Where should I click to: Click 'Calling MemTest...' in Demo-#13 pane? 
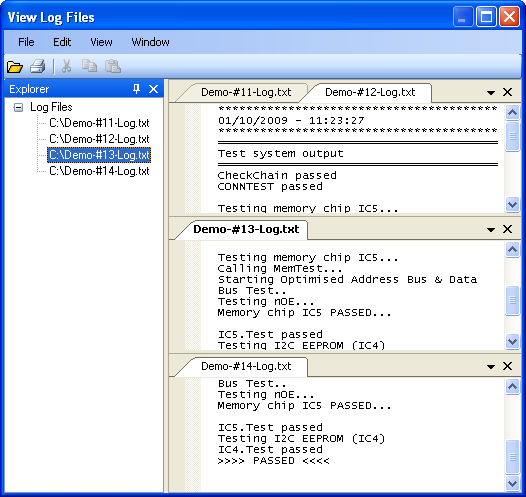(x=280, y=269)
